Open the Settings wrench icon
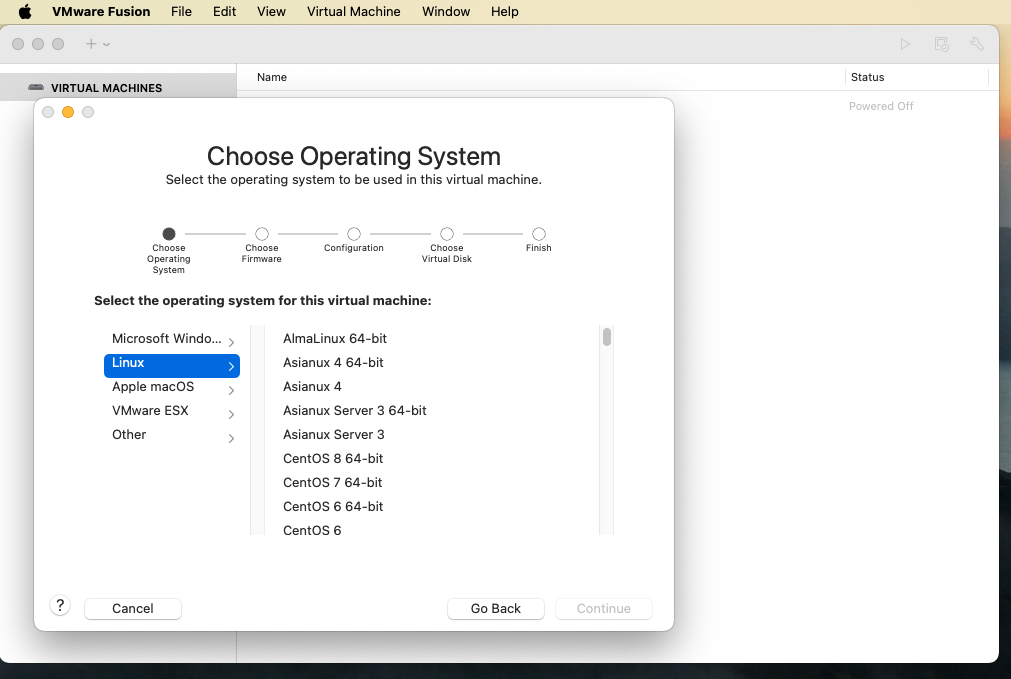Screen dimensions: 1011x679 point(977,44)
